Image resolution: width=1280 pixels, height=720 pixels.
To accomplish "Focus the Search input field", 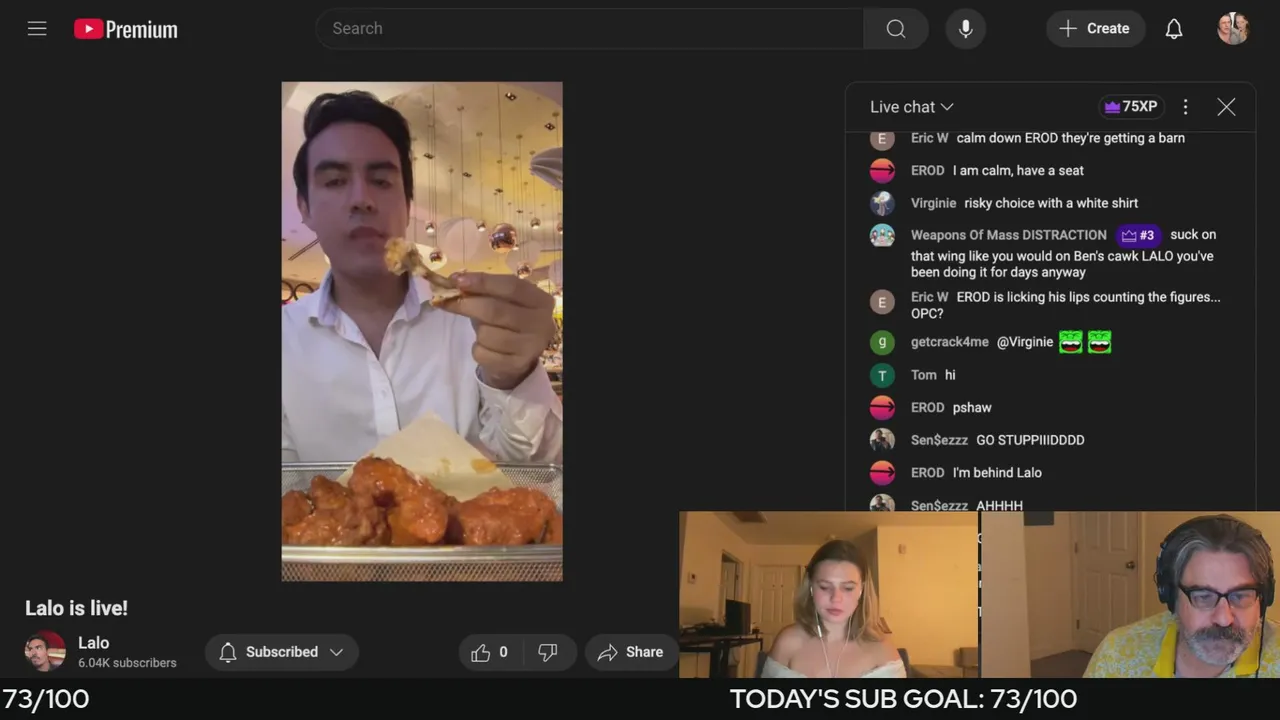I will pos(590,29).
